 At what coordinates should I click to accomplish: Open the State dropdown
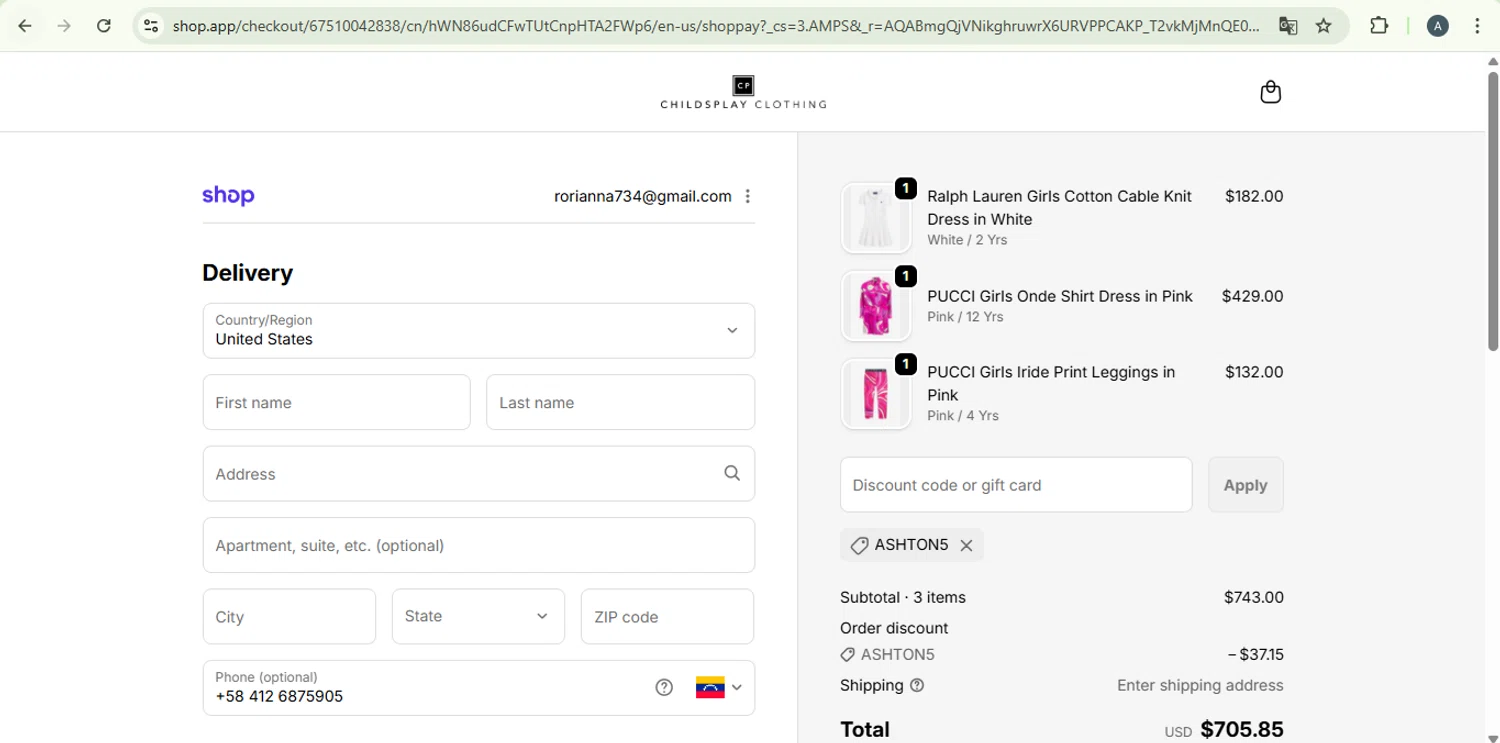tap(478, 616)
